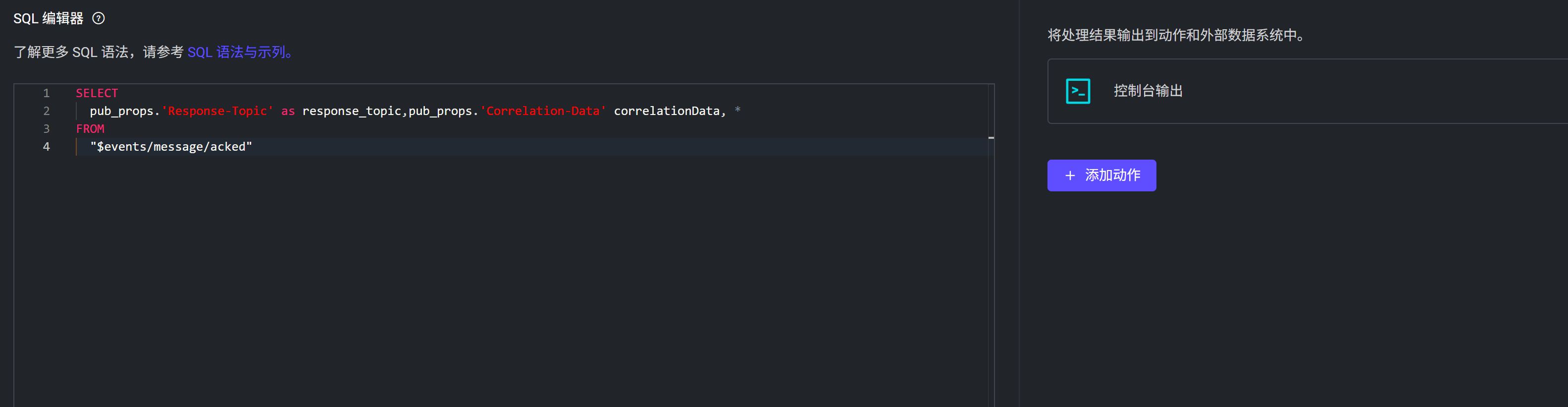Image resolution: width=1568 pixels, height=407 pixels.
Task: Click the empty area below the SQL code
Action: (x=487, y=274)
